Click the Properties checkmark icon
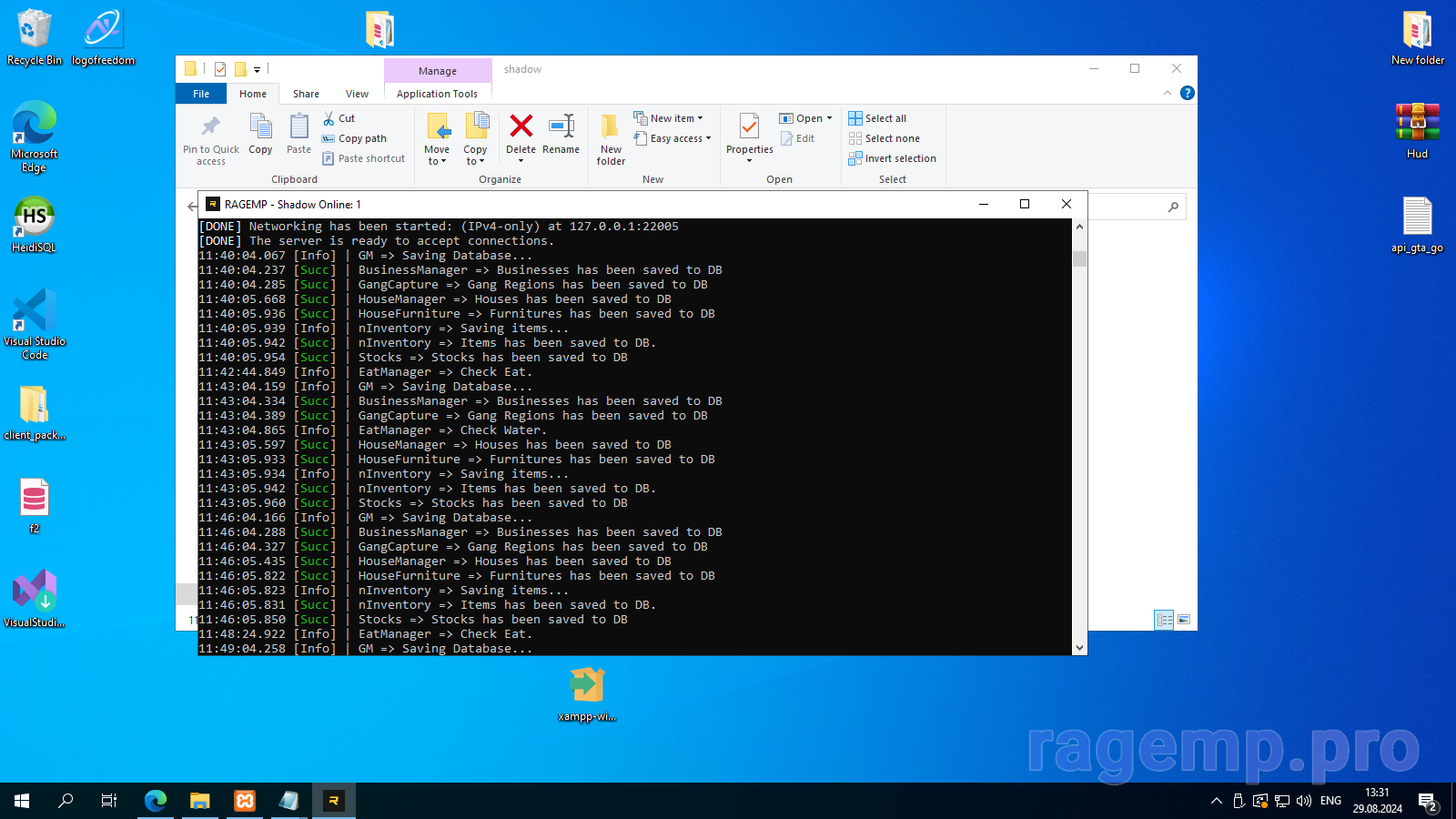Viewport: 1456px width, 819px height. 749,126
